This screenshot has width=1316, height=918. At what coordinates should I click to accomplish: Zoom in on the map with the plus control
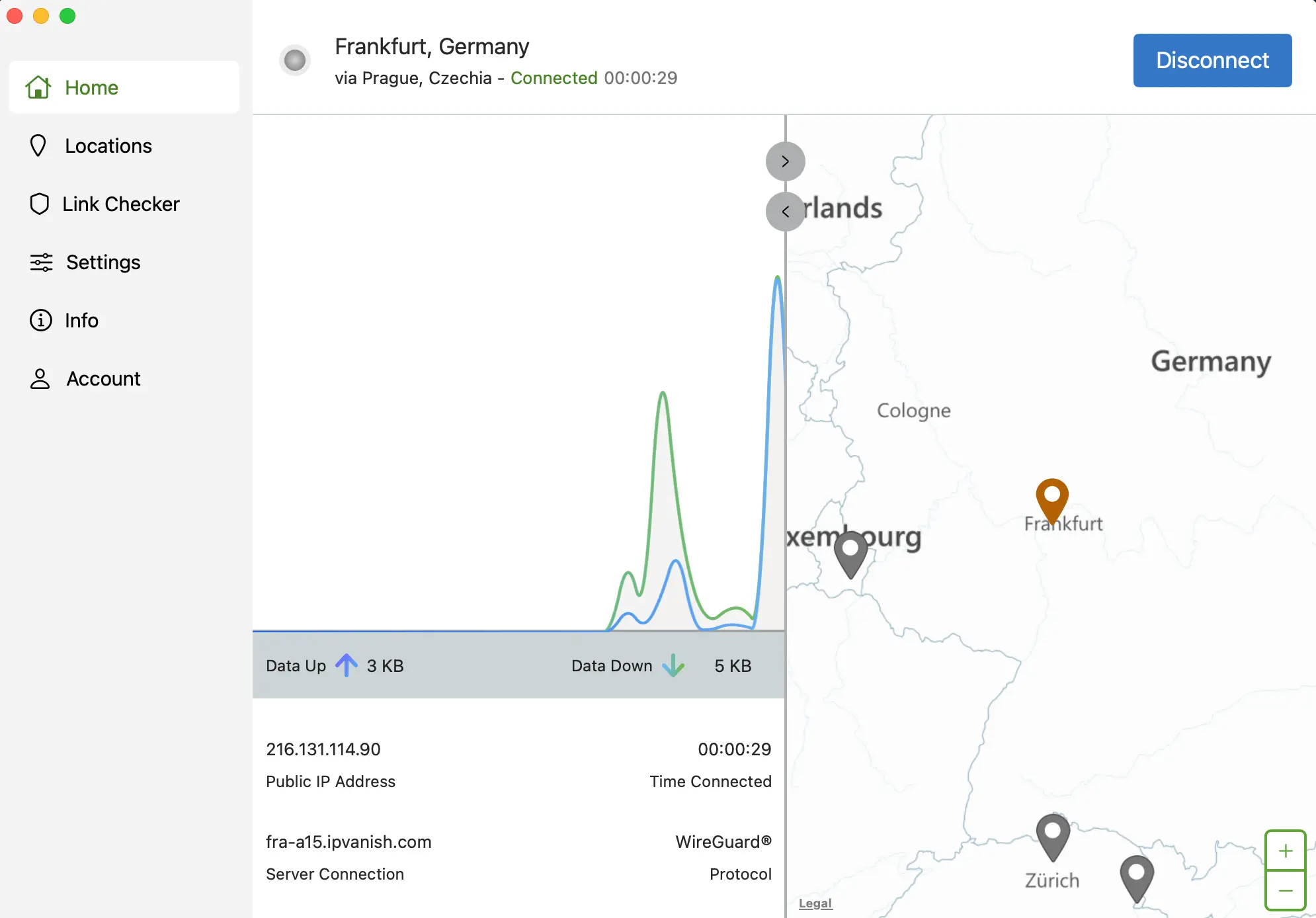[1284, 851]
